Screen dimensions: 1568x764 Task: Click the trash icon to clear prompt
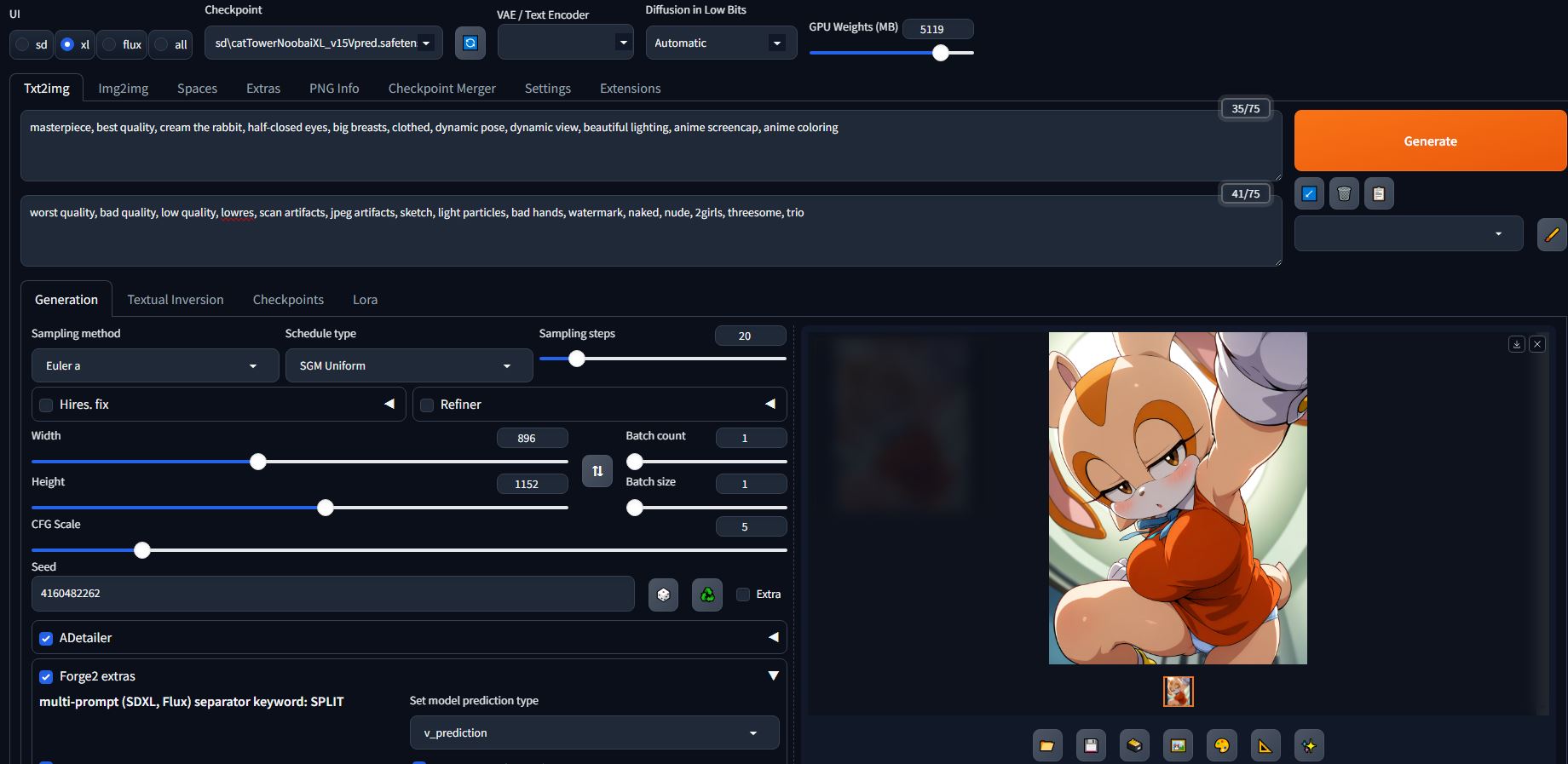(1344, 194)
